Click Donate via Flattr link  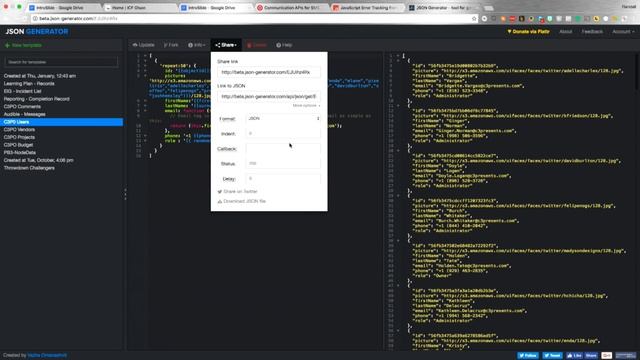(529, 31)
